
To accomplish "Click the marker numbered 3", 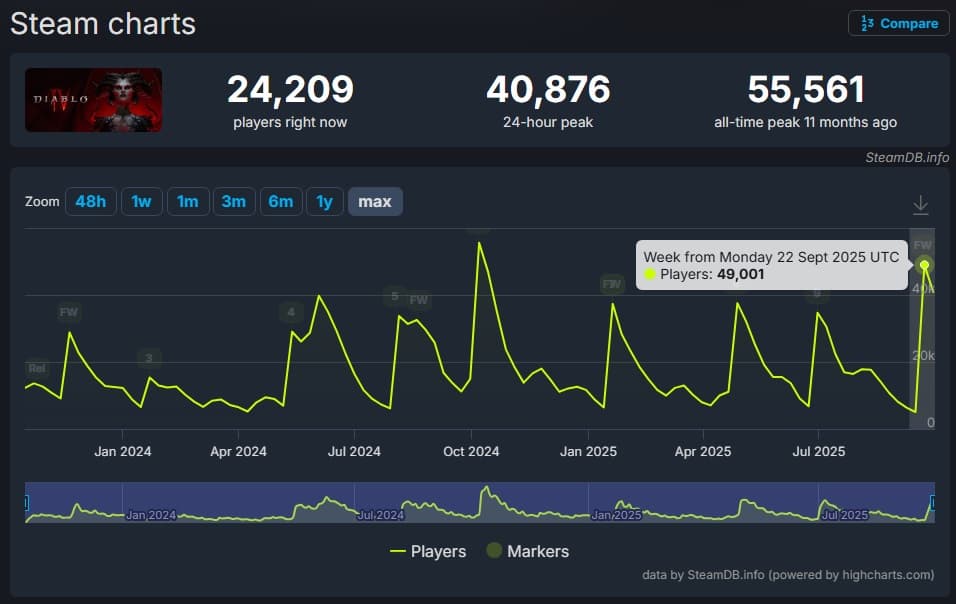I will tap(149, 358).
